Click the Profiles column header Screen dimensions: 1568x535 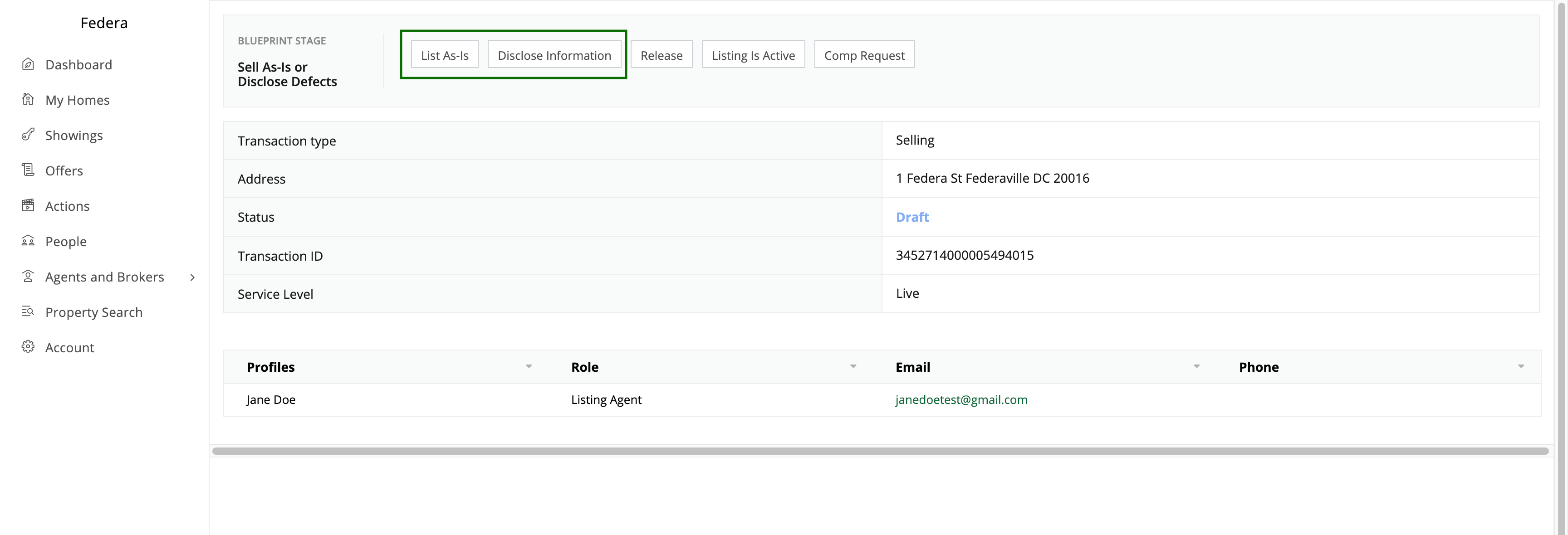point(271,367)
